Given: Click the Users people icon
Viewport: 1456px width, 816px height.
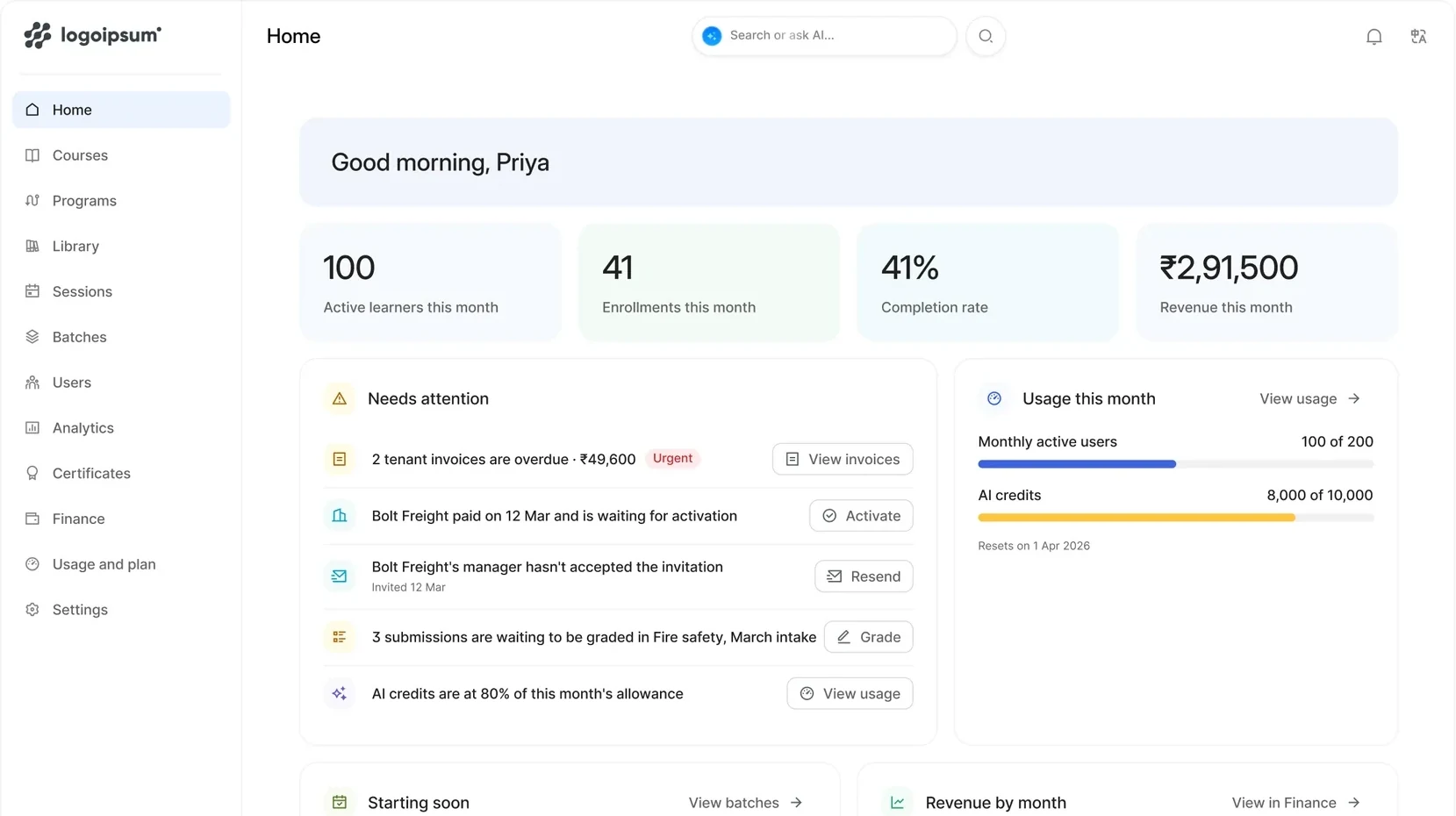Looking at the screenshot, I should tap(32, 383).
